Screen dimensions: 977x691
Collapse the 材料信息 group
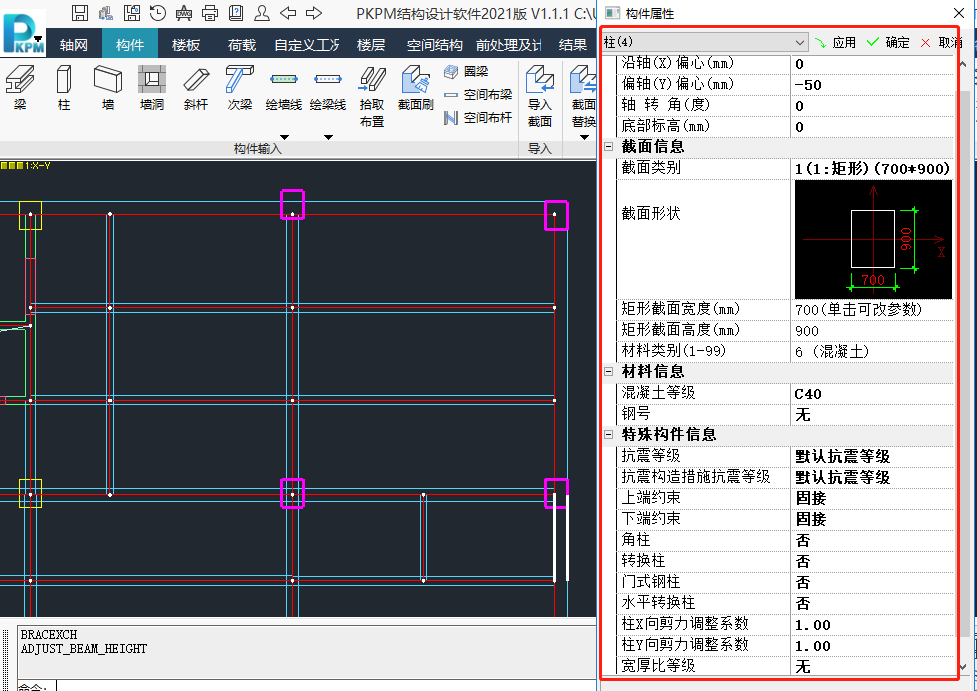click(609, 371)
